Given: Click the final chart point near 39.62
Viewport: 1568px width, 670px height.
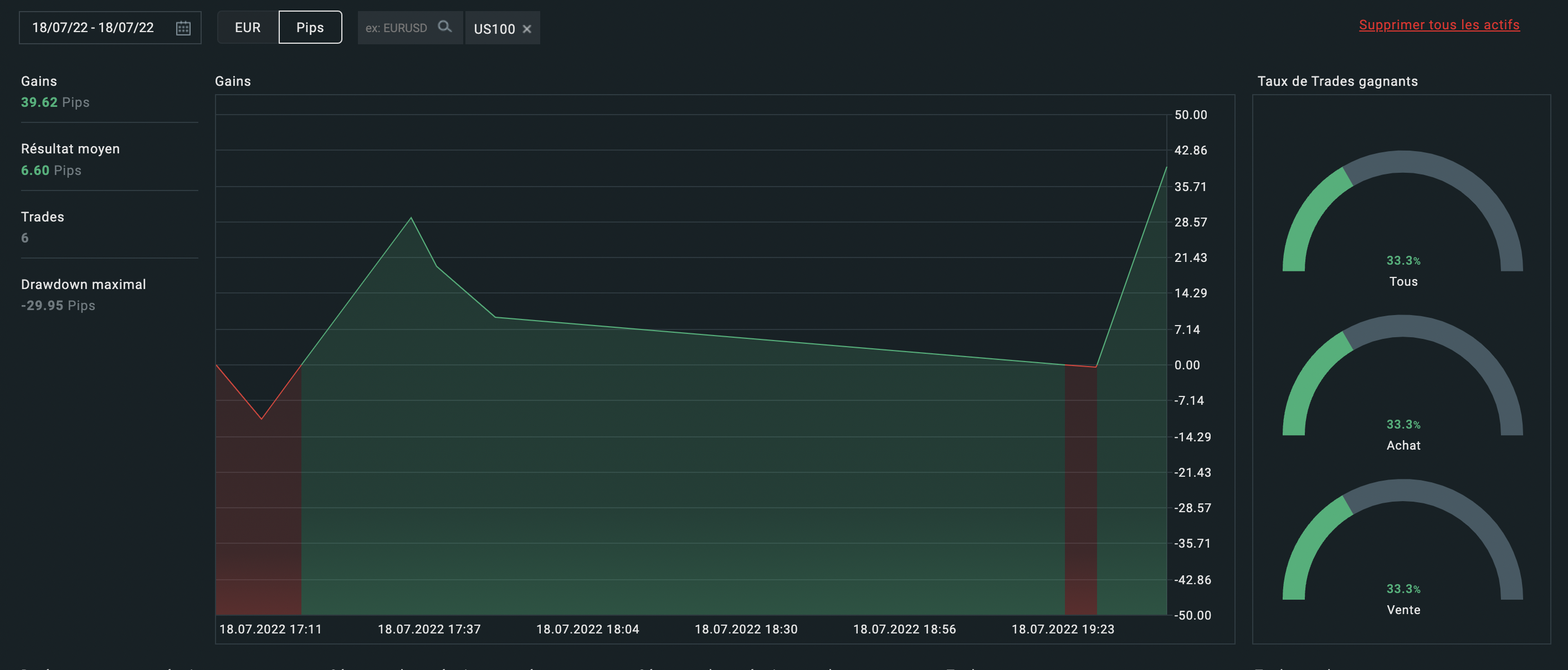Looking at the screenshot, I should [1166, 167].
